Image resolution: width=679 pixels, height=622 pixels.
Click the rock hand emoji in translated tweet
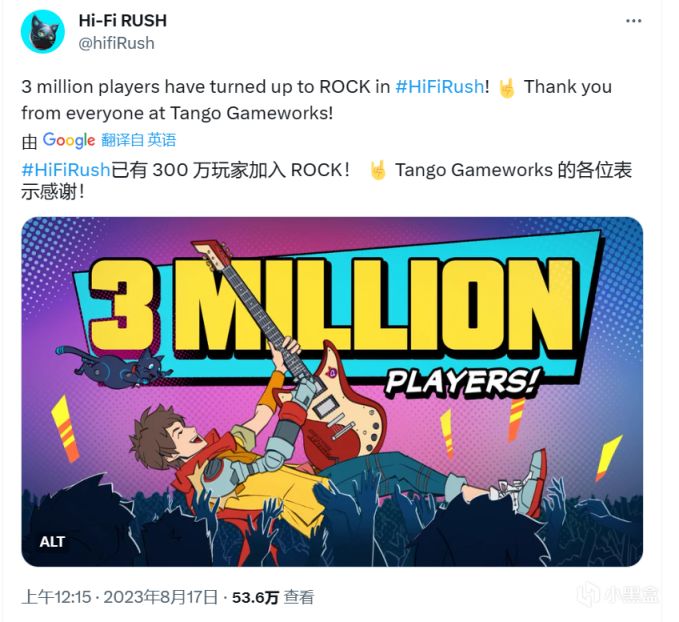(378, 170)
